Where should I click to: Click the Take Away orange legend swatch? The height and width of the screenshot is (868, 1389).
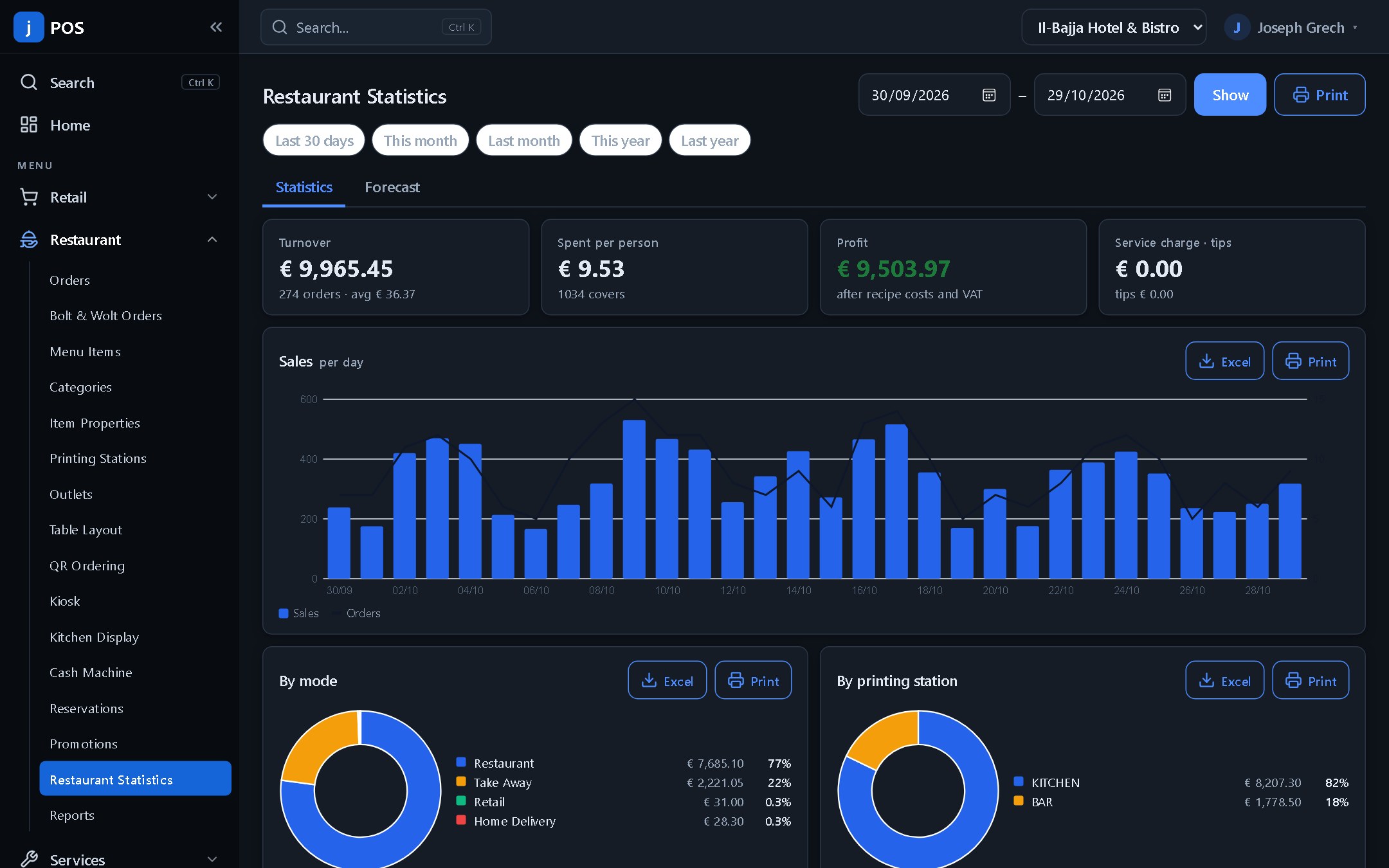pos(461,781)
